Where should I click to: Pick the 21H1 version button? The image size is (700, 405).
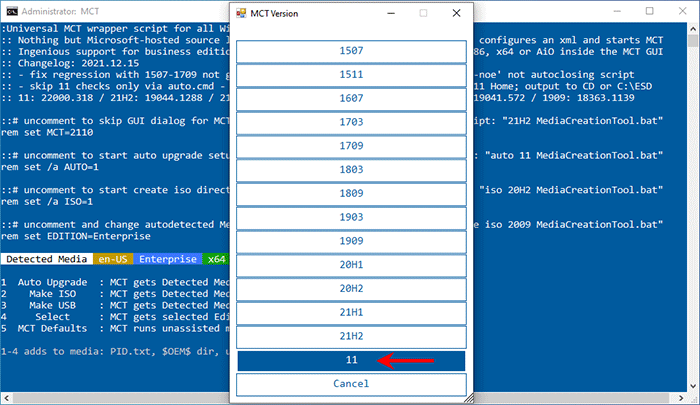pos(351,313)
